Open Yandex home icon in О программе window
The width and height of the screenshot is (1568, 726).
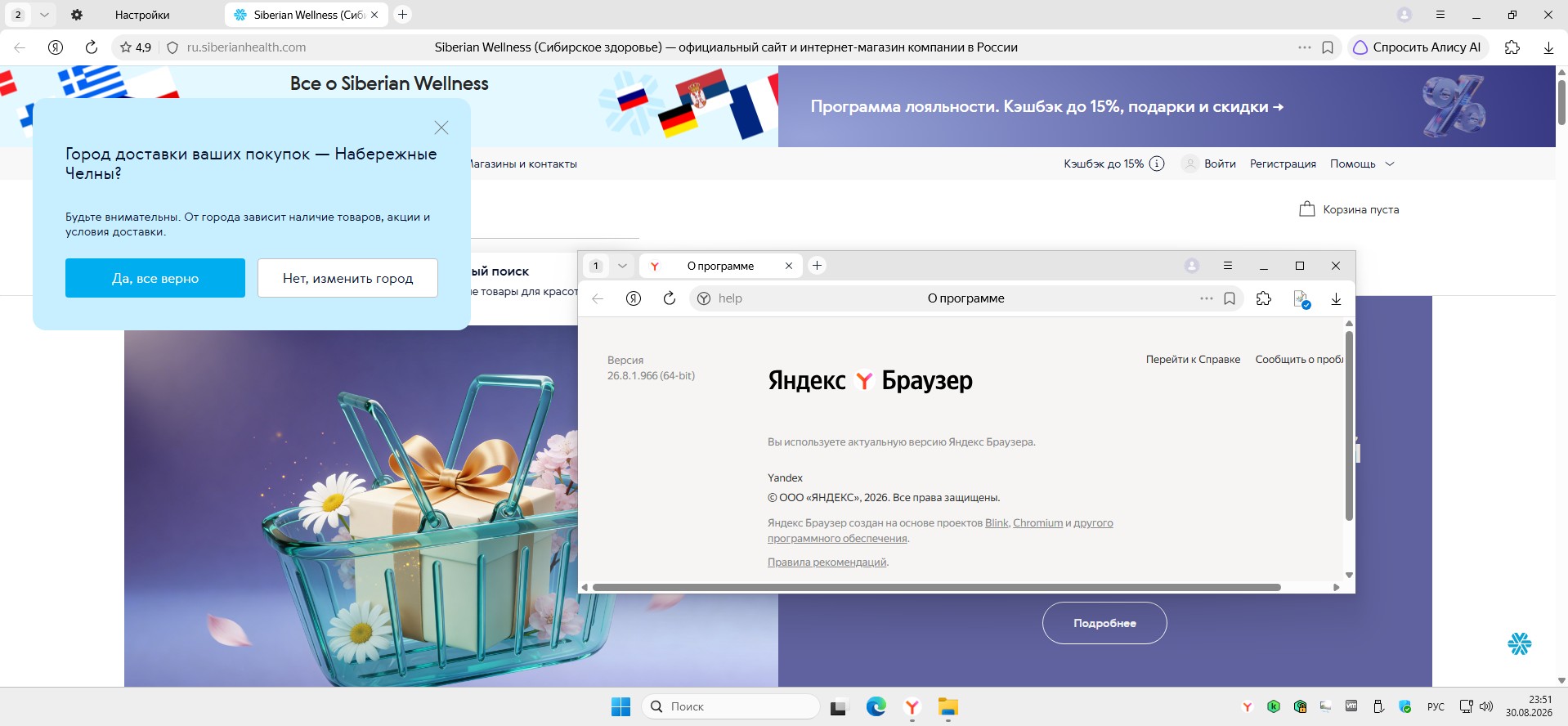[x=634, y=298]
